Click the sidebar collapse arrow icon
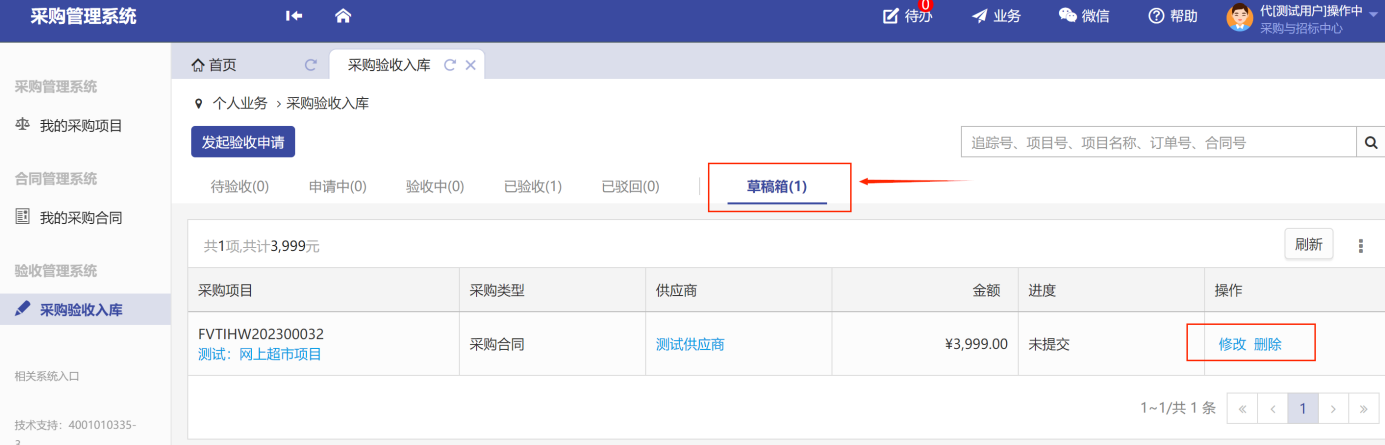This screenshot has height=445, width=1385. coord(294,16)
